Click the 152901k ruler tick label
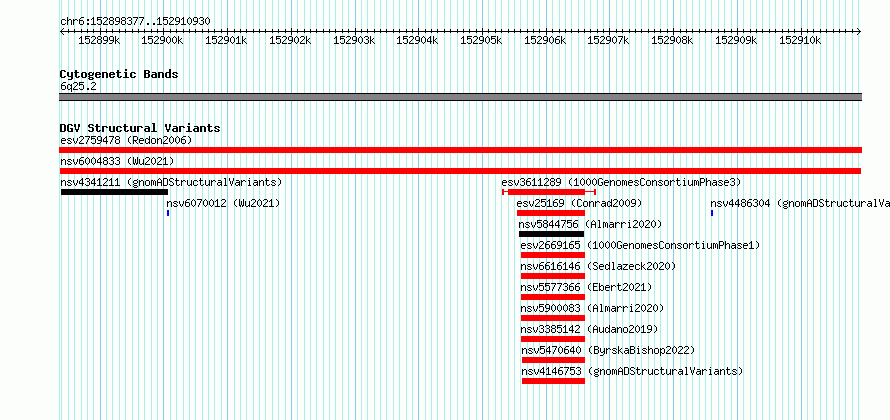890x420 pixels. [x=226, y=40]
